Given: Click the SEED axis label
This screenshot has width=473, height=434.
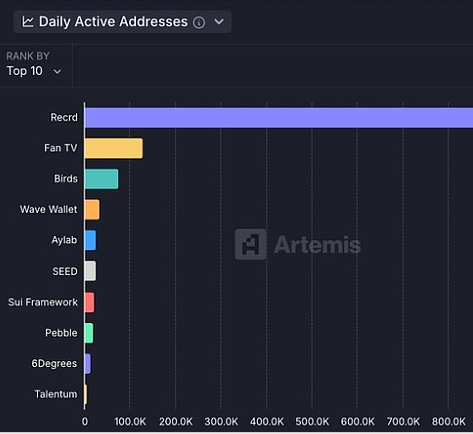Looking at the screenshot, I should (x=65, y=271).
